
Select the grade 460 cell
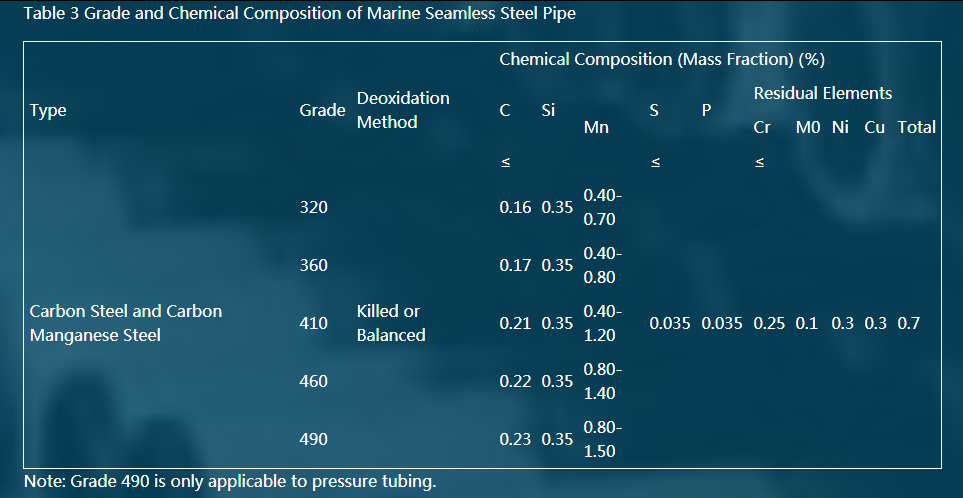314,381
